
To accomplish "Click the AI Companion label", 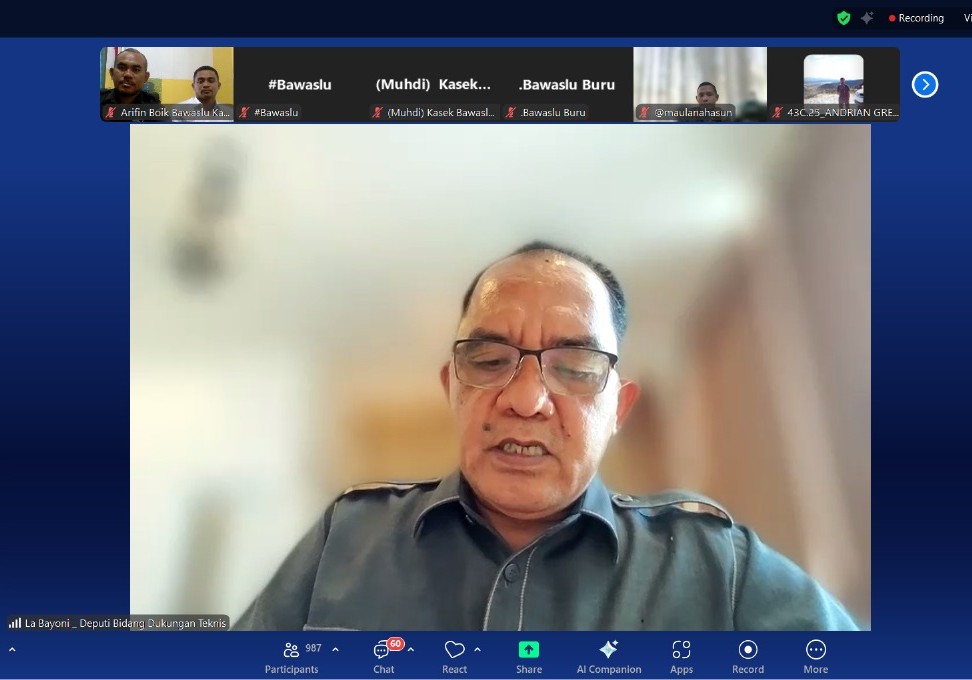I will 609,669.
